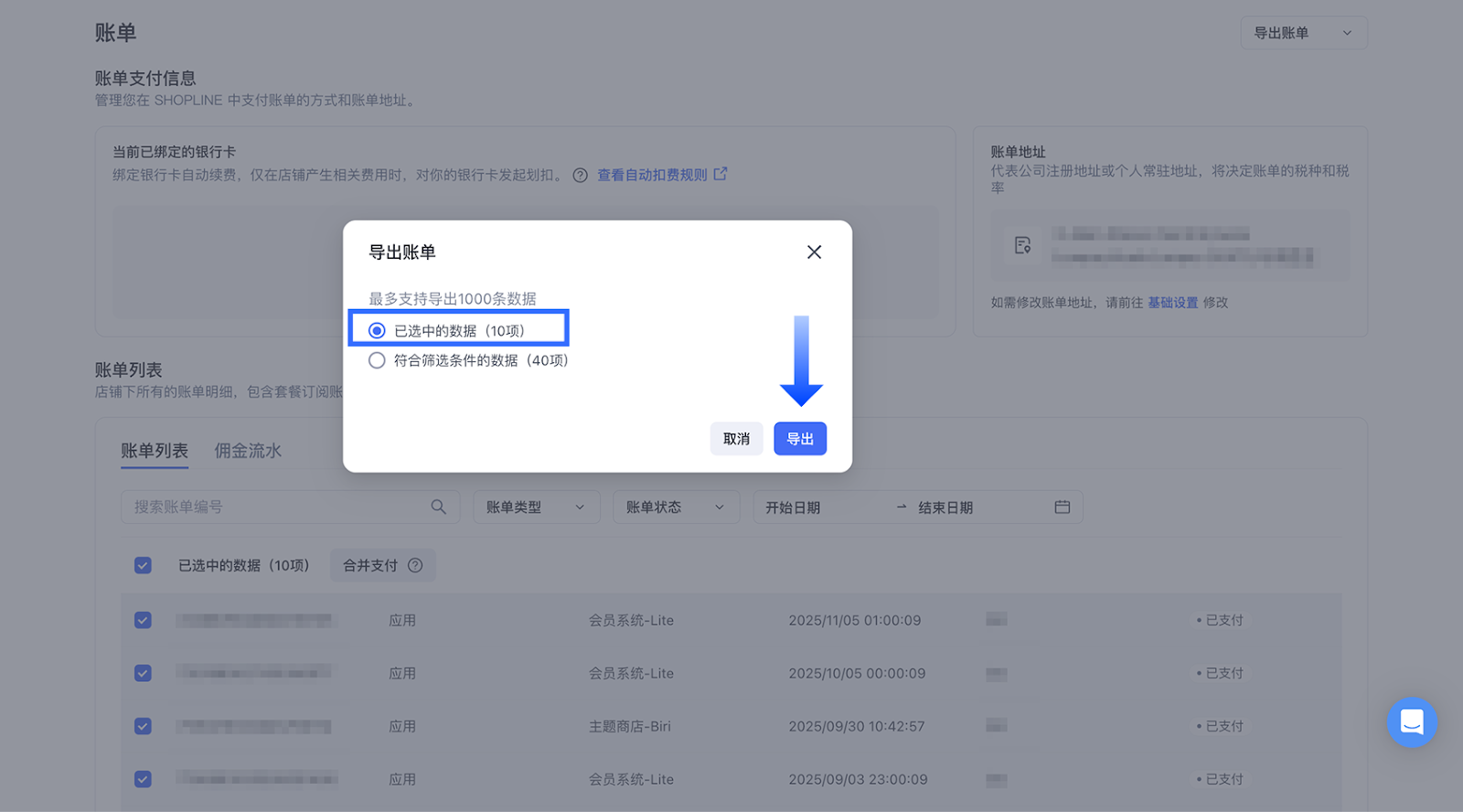Click the date 2025/09/30 10:42:57

[857, 726]
